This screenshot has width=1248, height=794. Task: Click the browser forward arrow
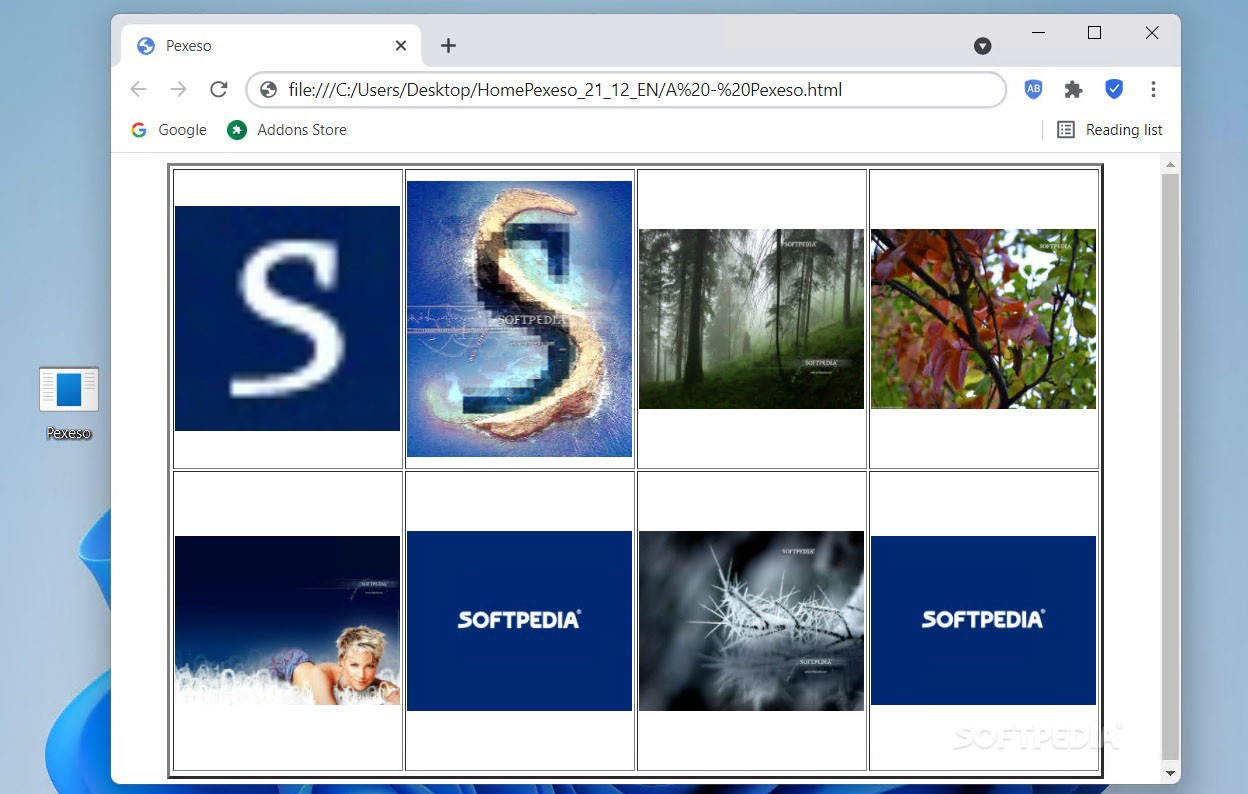coord(178,89)
